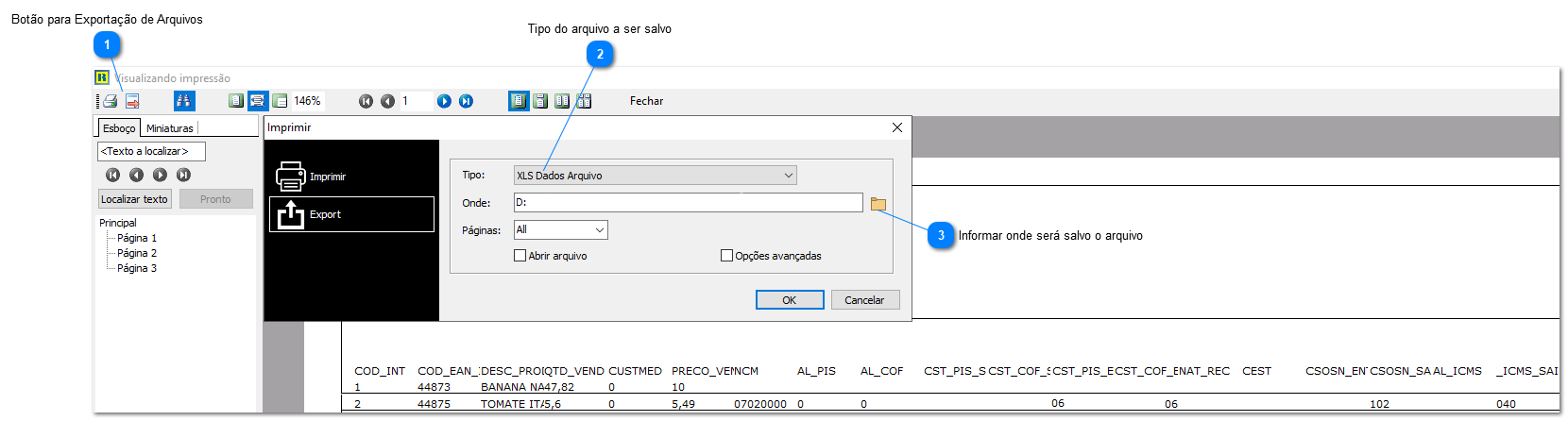The image size is (1568, 421).
Task: Go to next page in toolbar
Action: coord(444,101)
